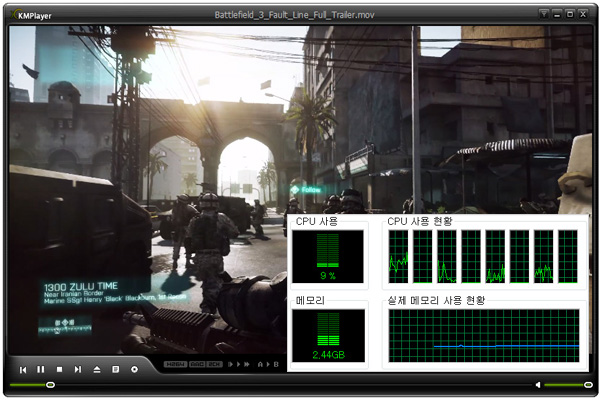Click the 2CH audio channel indicator
The height and width of the screenshot is (400, 600).
pyautogui.click(x=215, y=364)
